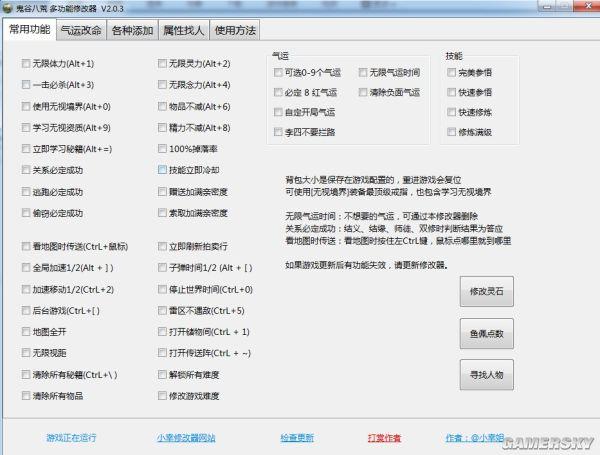Click the 游戏正在运行 status text

pos(71,438)
